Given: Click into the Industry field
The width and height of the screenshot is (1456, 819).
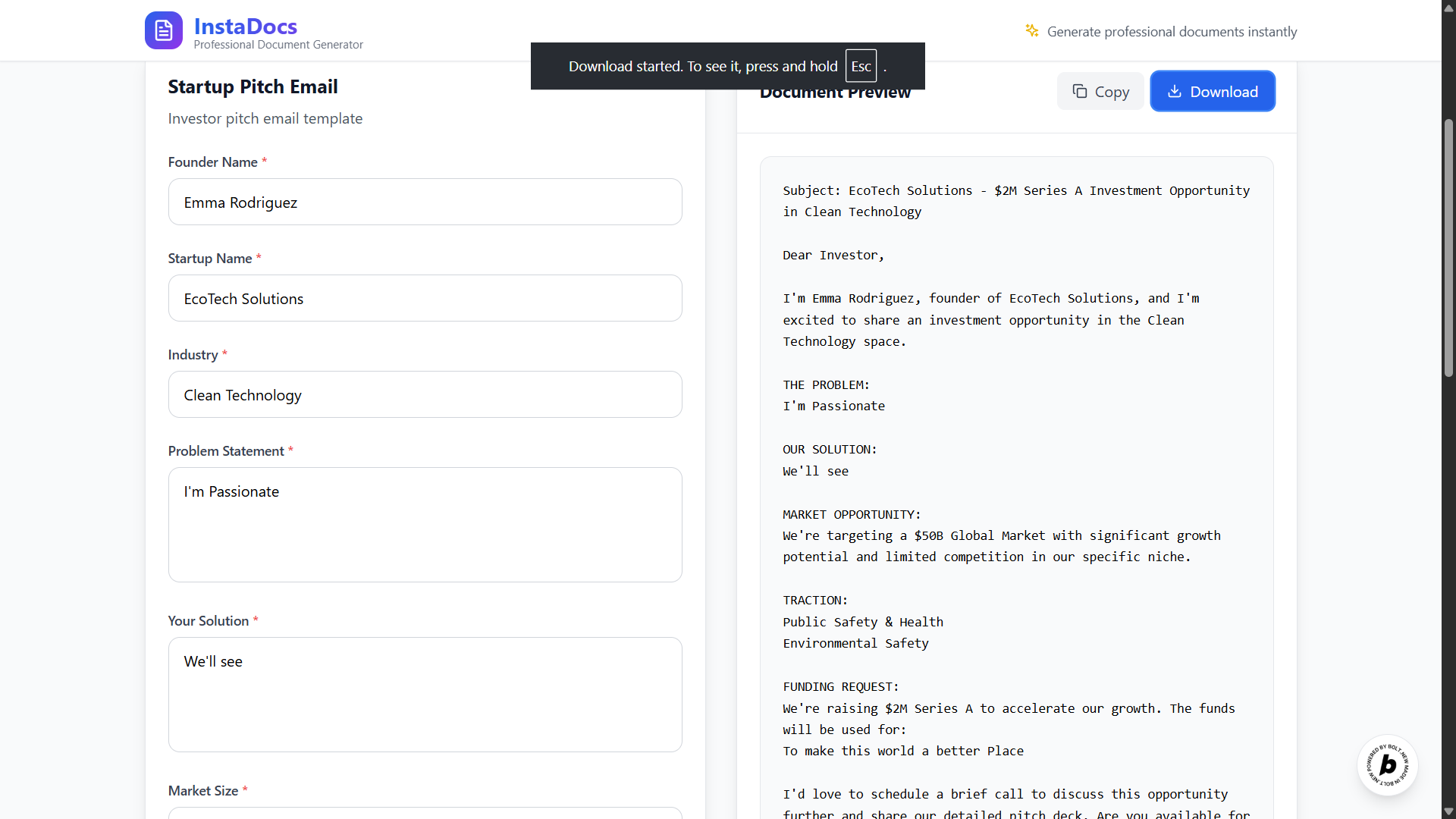Looking at the screenshot, I should point(425,394).
